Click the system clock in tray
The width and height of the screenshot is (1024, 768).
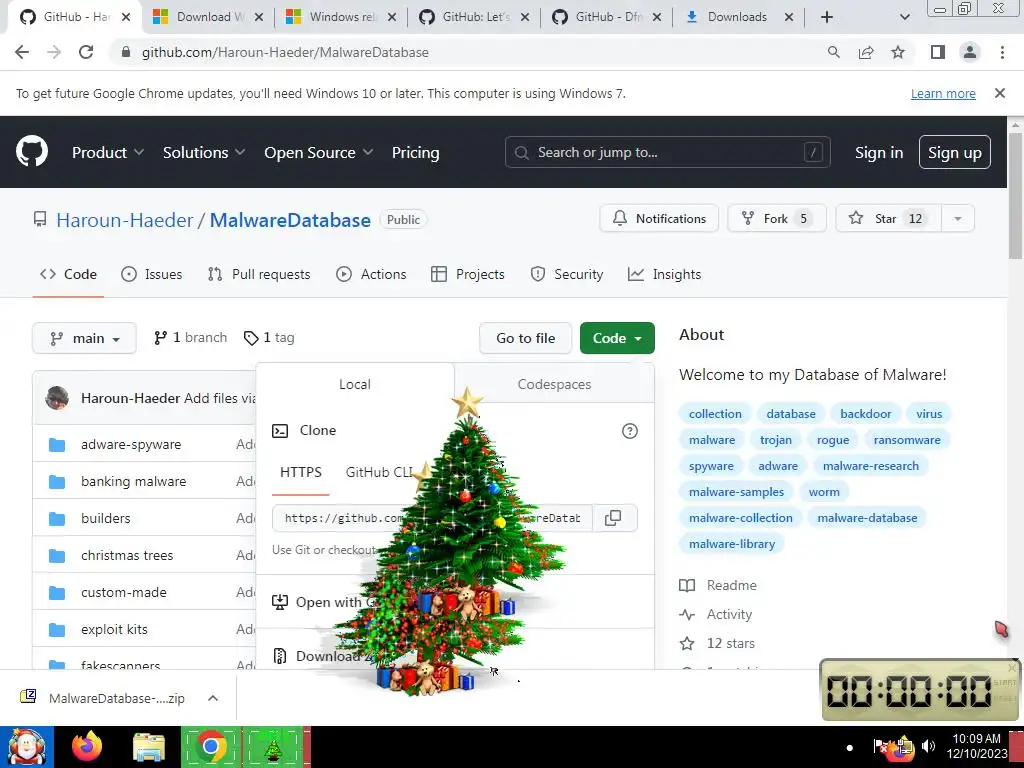(x=976, y=746)
